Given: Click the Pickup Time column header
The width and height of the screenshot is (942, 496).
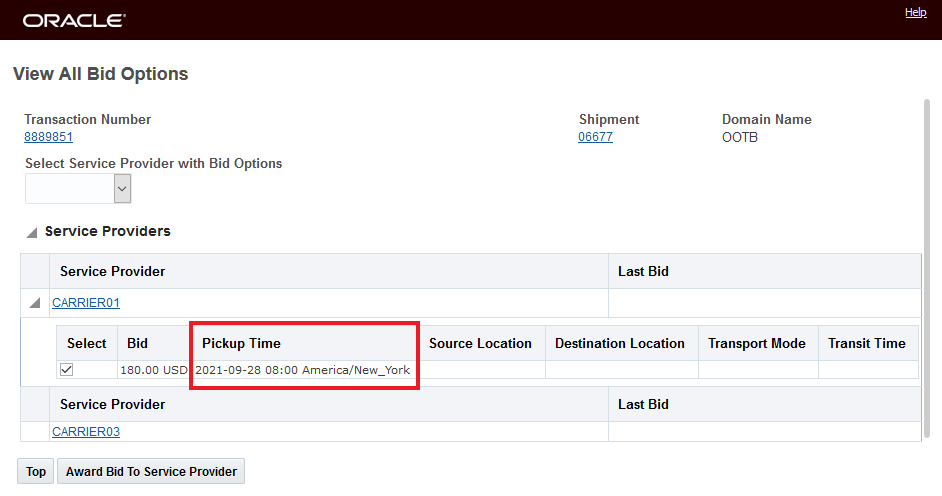Looking at the screenshot, I should tap(241, 343).
